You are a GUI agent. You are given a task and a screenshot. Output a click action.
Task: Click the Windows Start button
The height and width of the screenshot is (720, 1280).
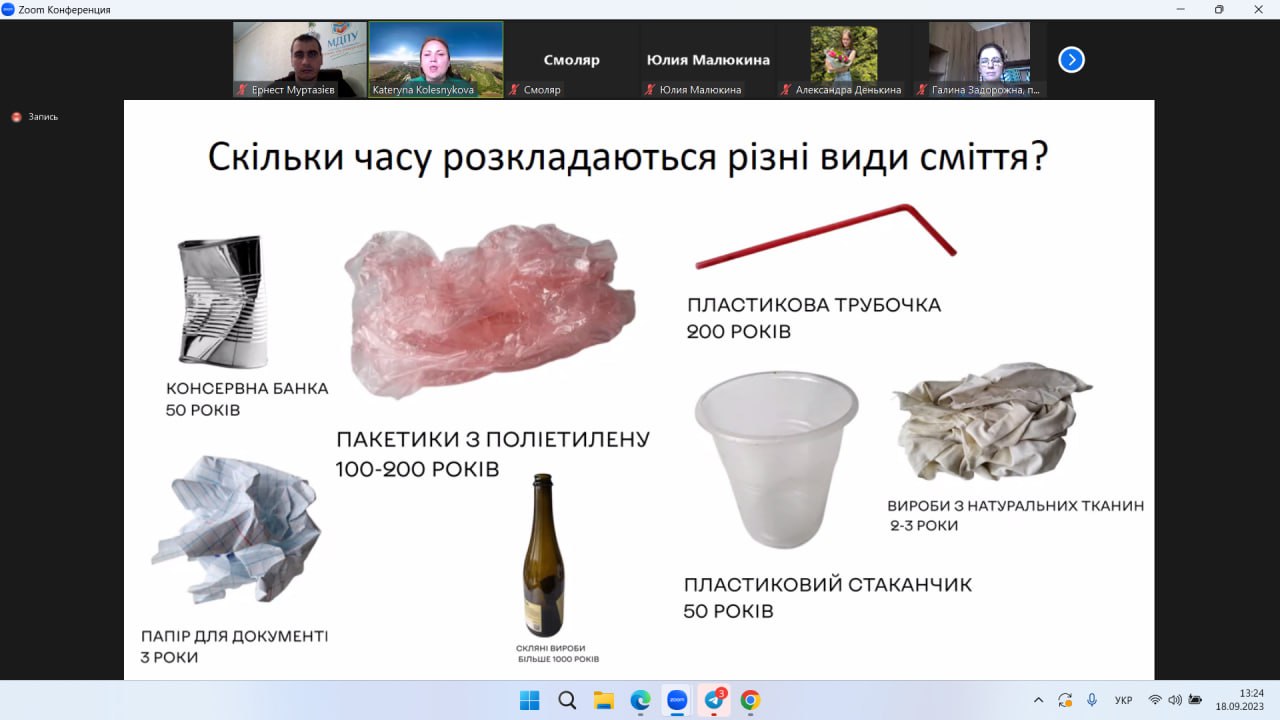(x=529, y=700)
